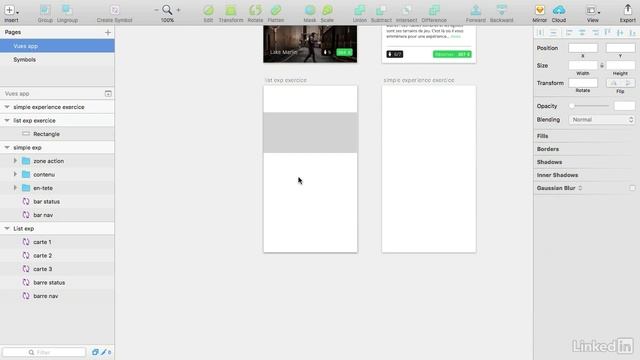Click the Position X field
The height and width of the screenshot is (360, 640).
(x=583, y=48)
